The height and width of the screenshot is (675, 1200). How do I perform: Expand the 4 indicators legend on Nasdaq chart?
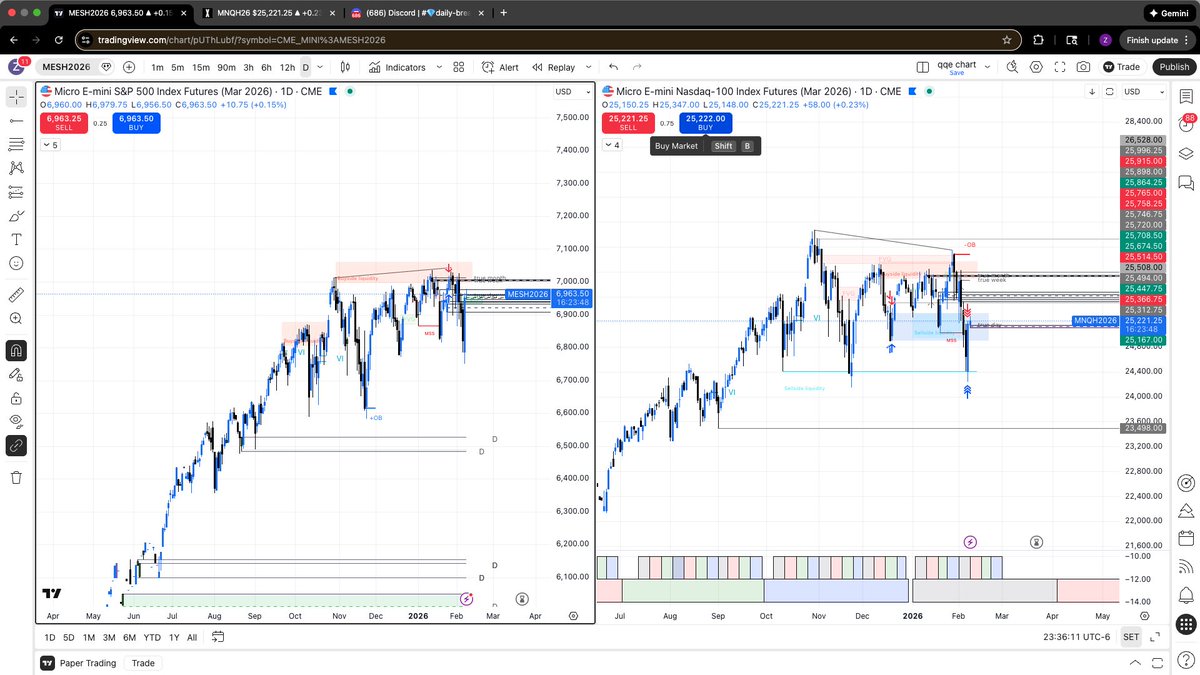(x=611, y=145)
